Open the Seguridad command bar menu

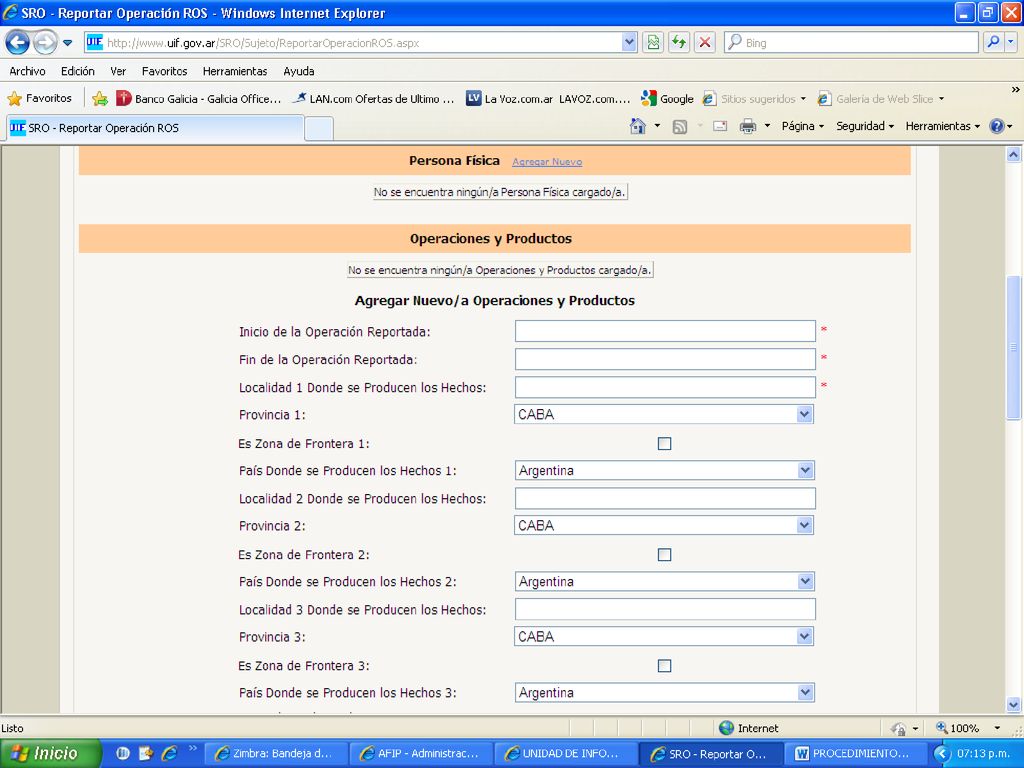tap(865, 126)
